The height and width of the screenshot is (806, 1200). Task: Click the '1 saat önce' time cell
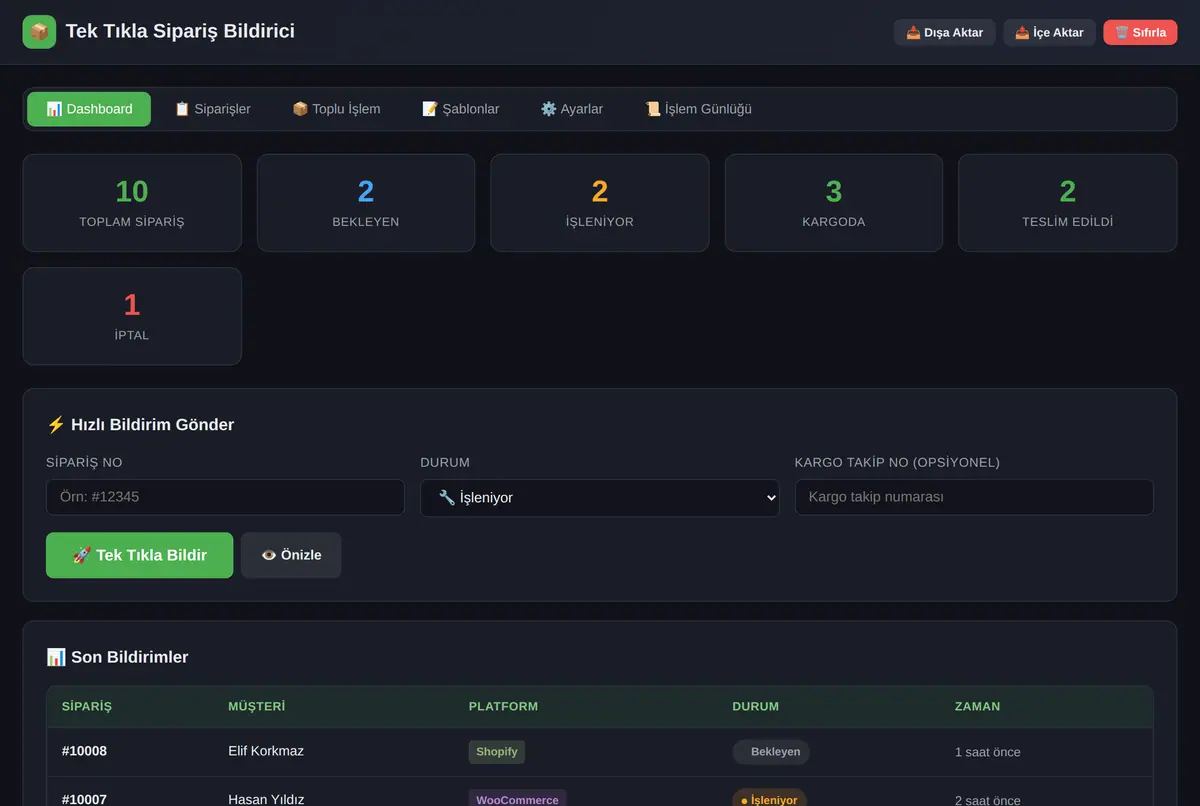coord(988,752)
